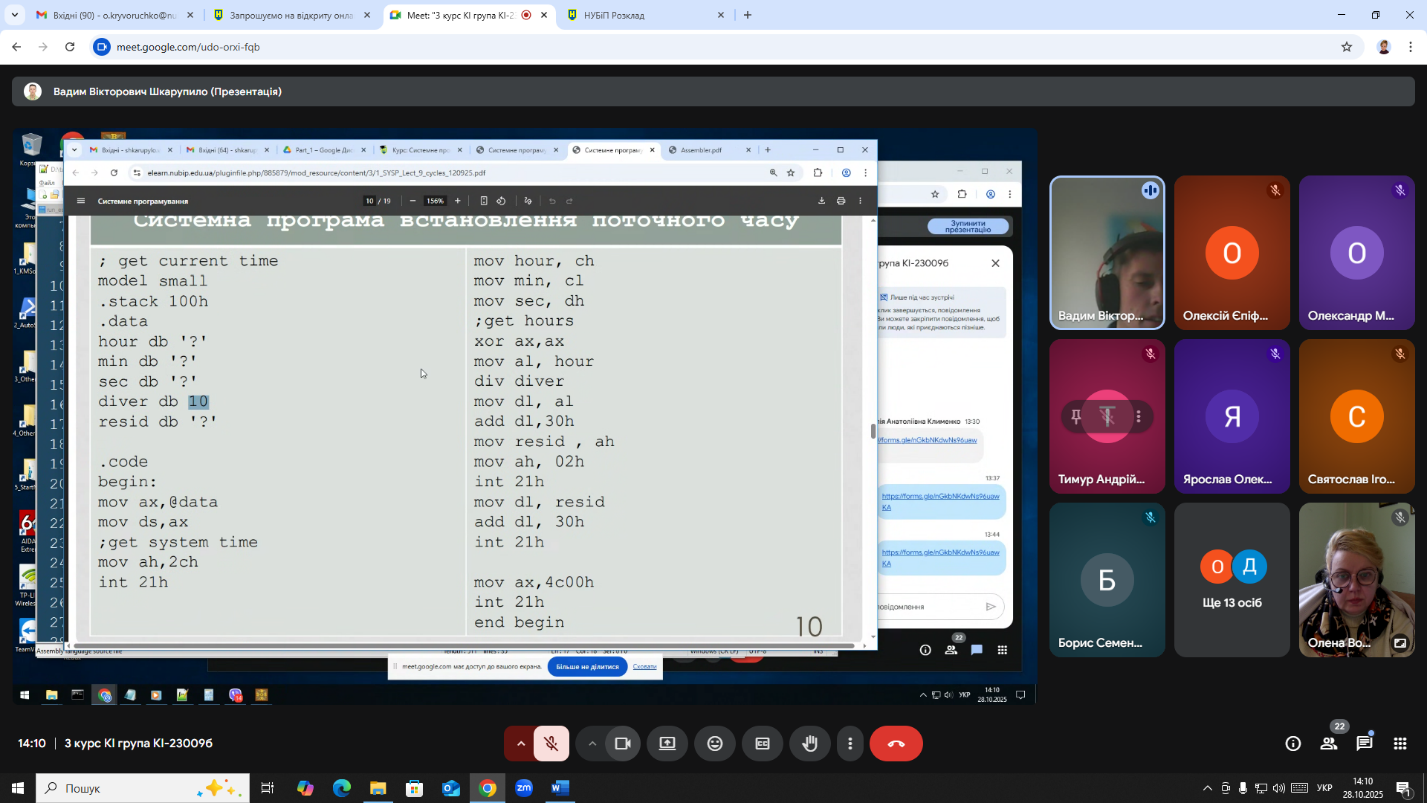Image resolution: width=1427 pixels, height=803 pixels.
Task: Click the present screen button
Action: point(667,743)
